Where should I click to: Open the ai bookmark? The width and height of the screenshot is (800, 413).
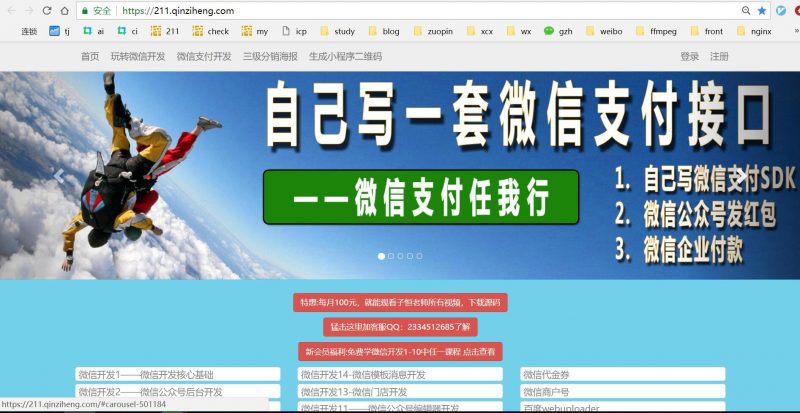93,31
